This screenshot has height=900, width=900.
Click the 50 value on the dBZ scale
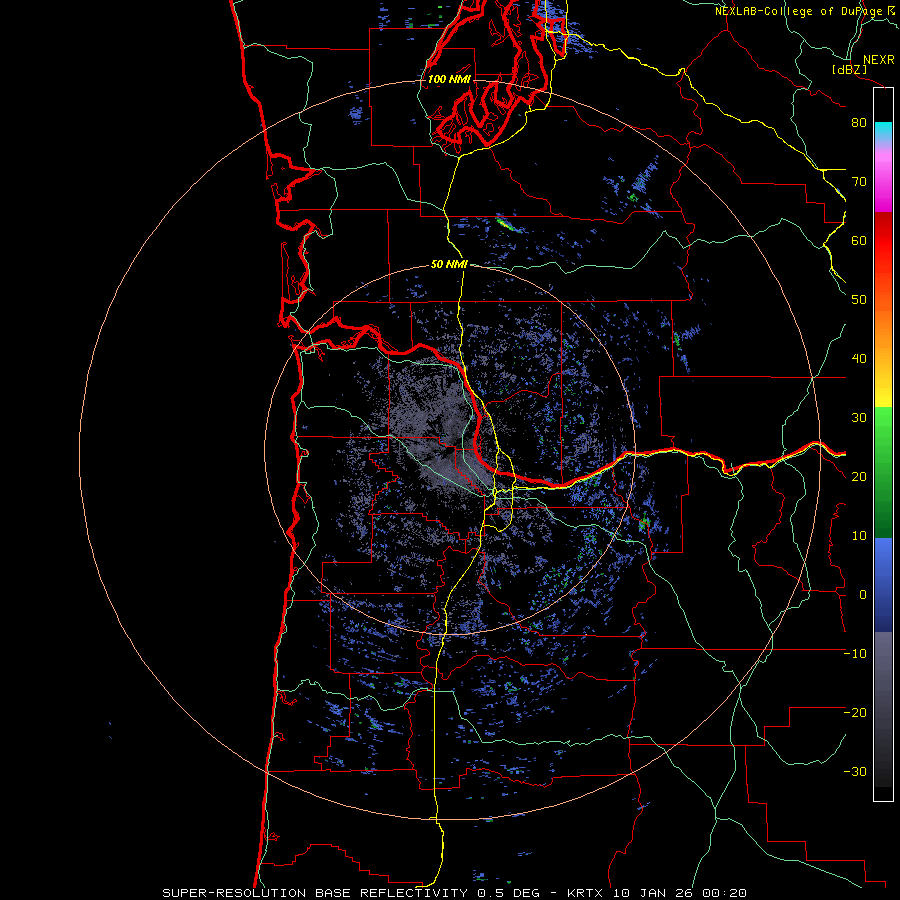(x=859, y=300)
